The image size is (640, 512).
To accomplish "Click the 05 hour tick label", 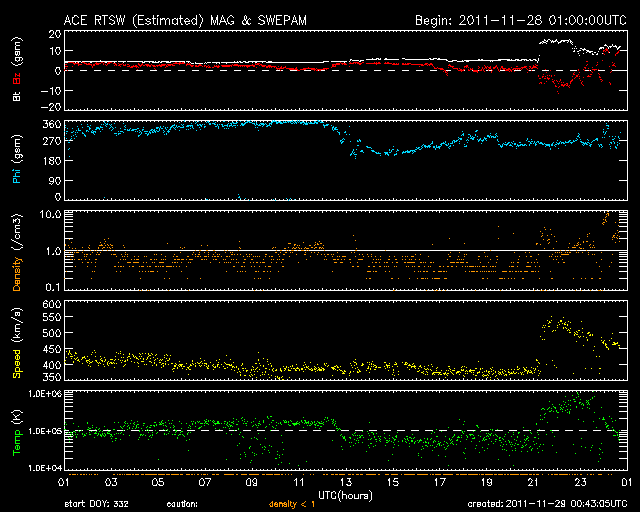I will coord(158,482).
